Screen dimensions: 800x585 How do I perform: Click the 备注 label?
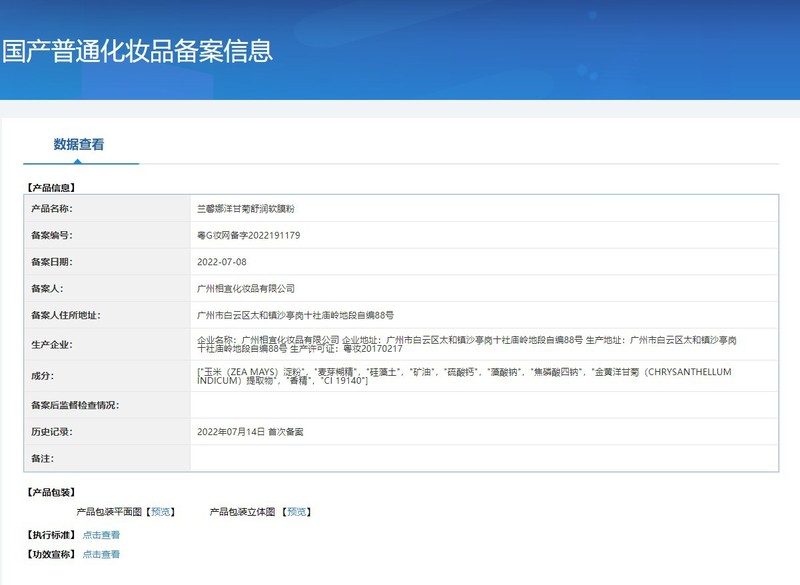(x=42, y=458)
